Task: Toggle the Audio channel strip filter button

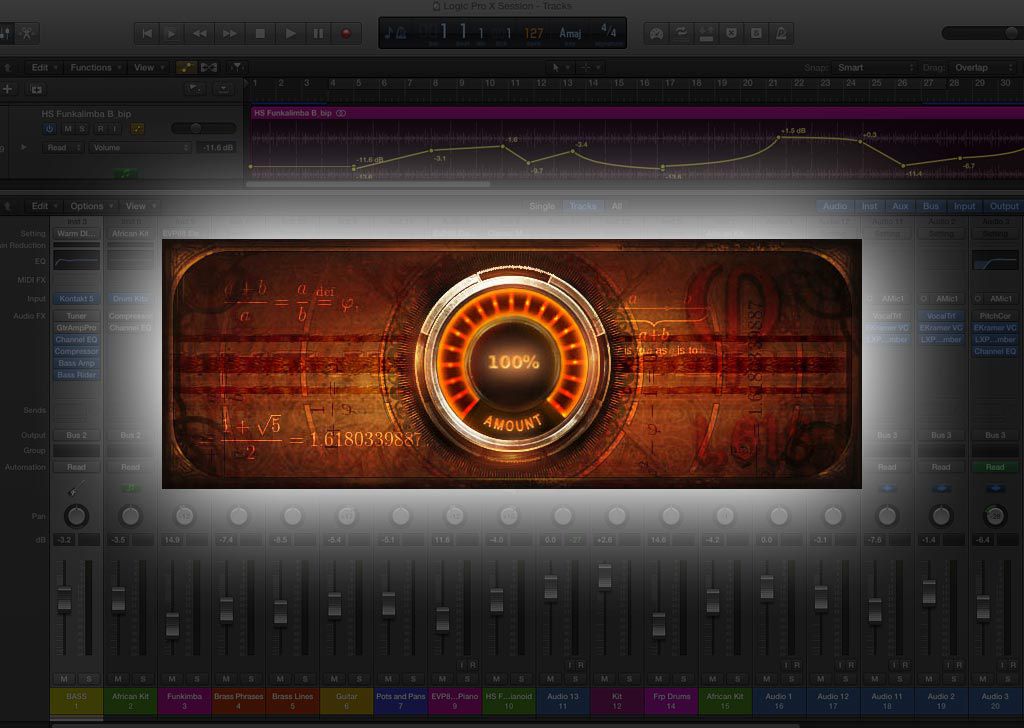Action: [x=835, y=206]
